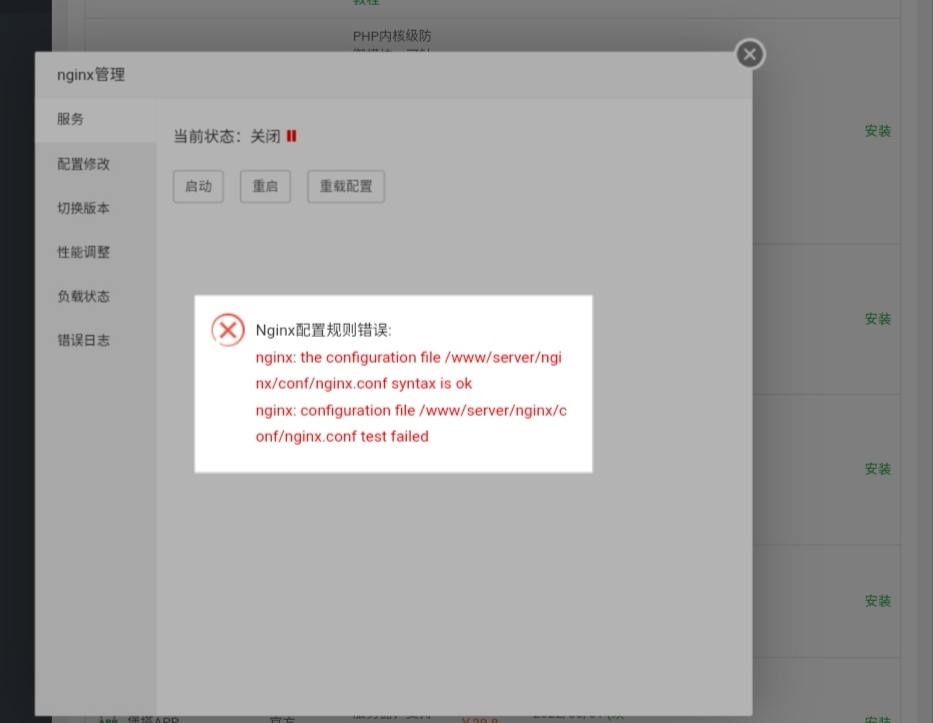The width and height of the screenshot is (933, 723).
Task: Click the 启动 button
Action: [x=198, y=186]
